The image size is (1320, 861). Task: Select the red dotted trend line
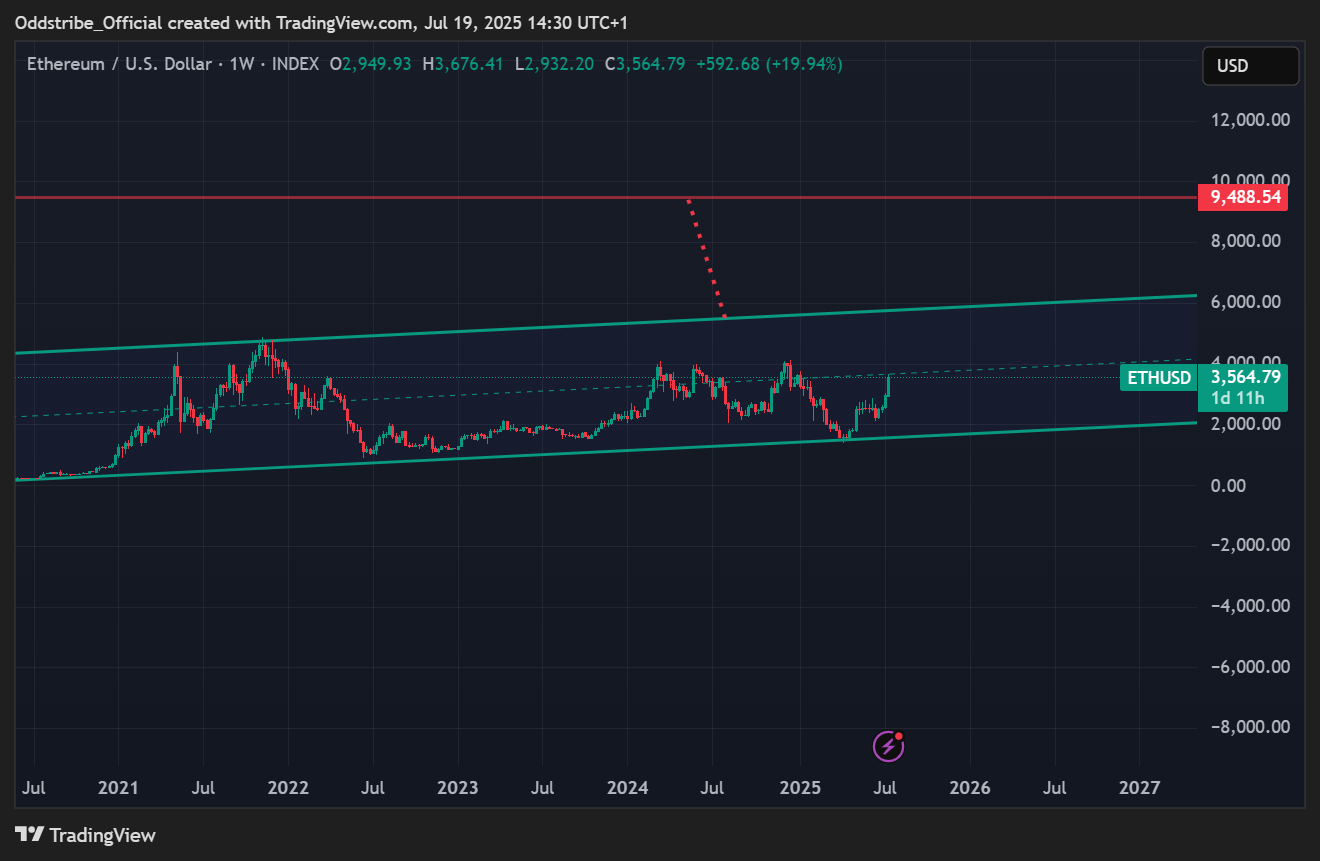click(x=705, y=258)
